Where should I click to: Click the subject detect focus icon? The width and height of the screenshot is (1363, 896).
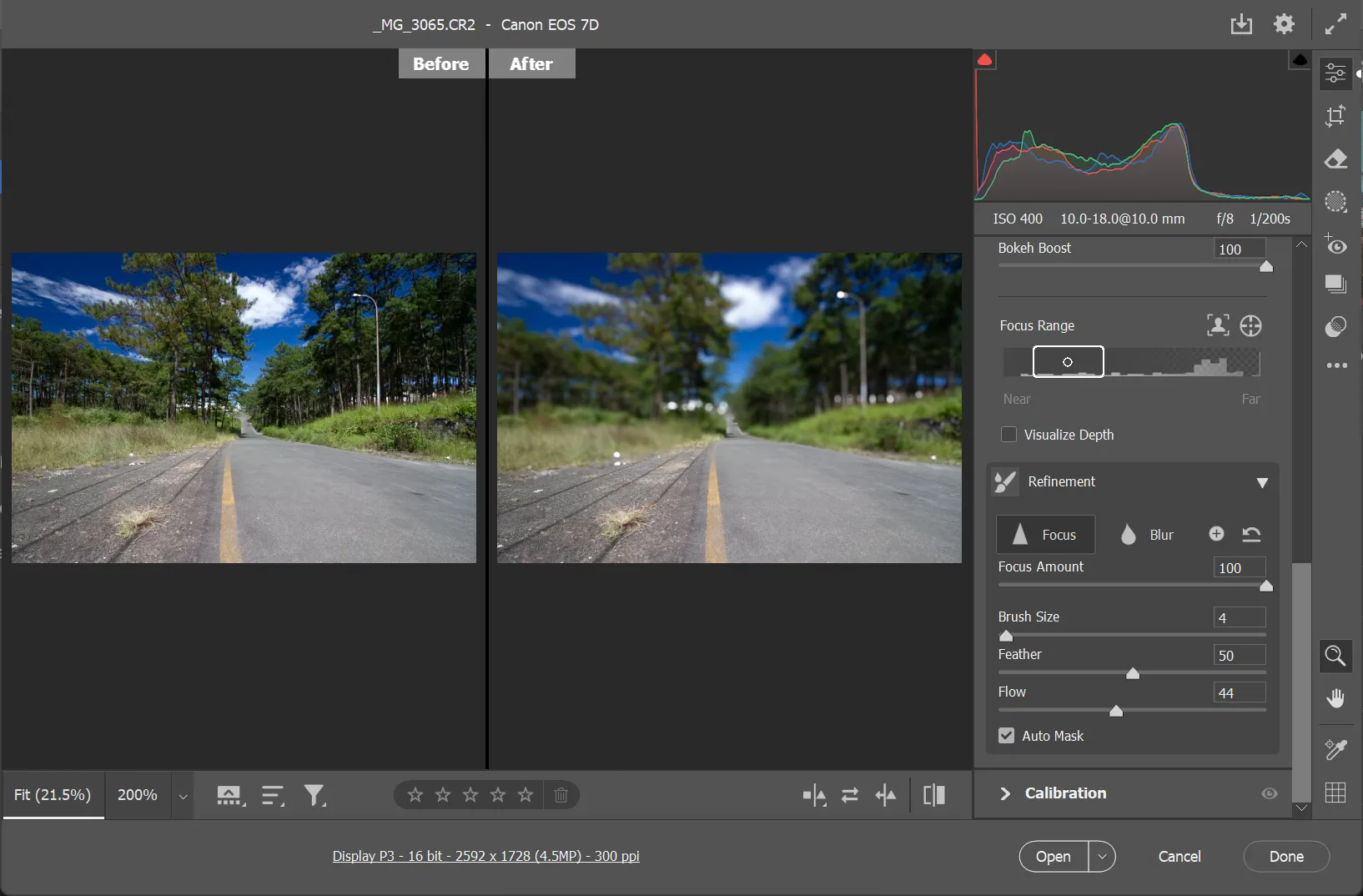click(1218, 325)
